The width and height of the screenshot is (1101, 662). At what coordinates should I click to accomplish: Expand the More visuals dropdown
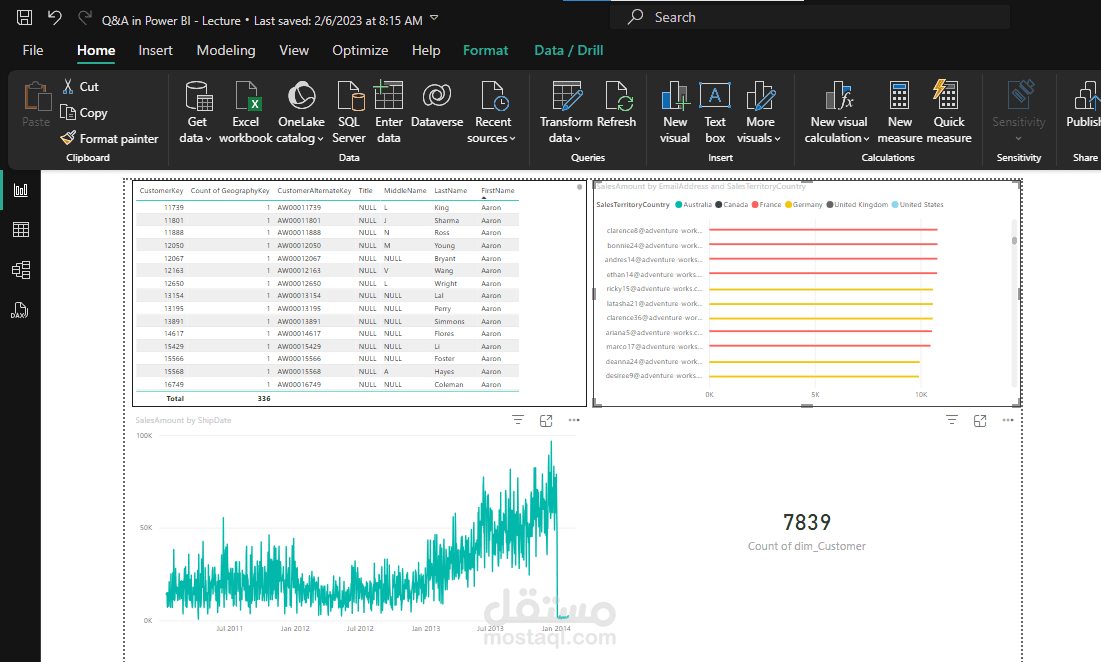click(759, 112)
